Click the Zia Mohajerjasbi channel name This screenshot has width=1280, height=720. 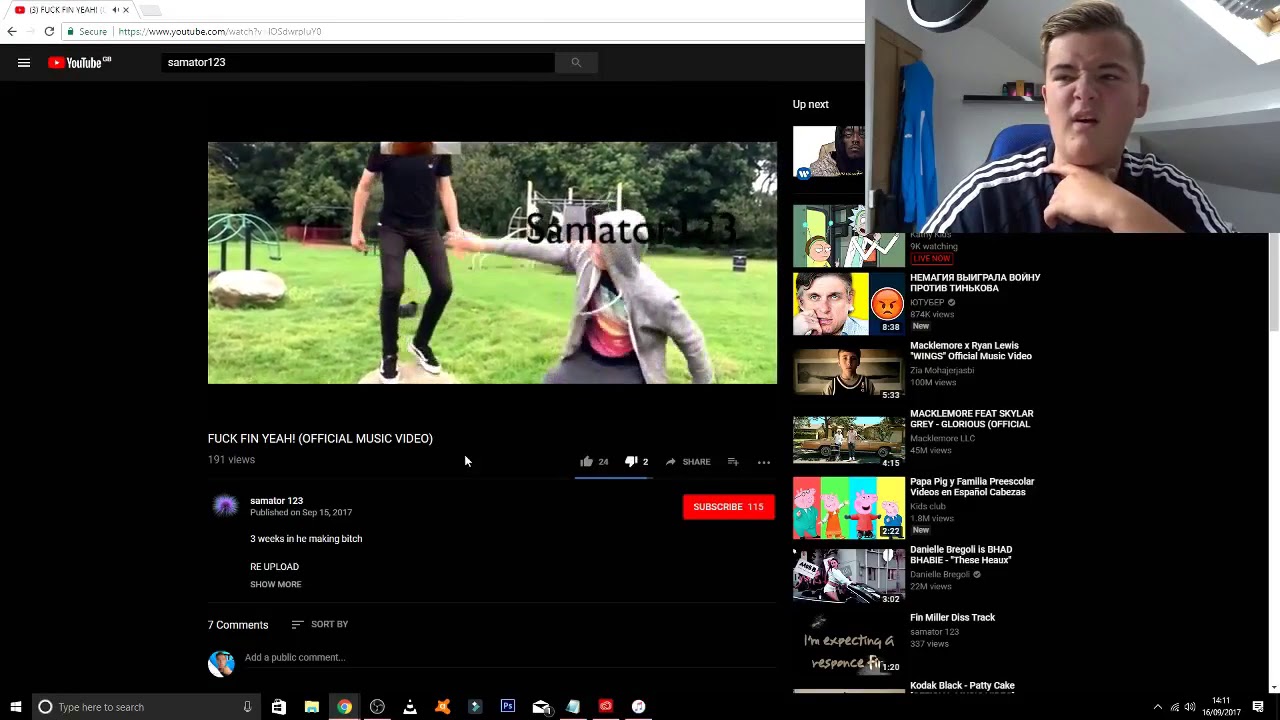click(x=942, y=371)
